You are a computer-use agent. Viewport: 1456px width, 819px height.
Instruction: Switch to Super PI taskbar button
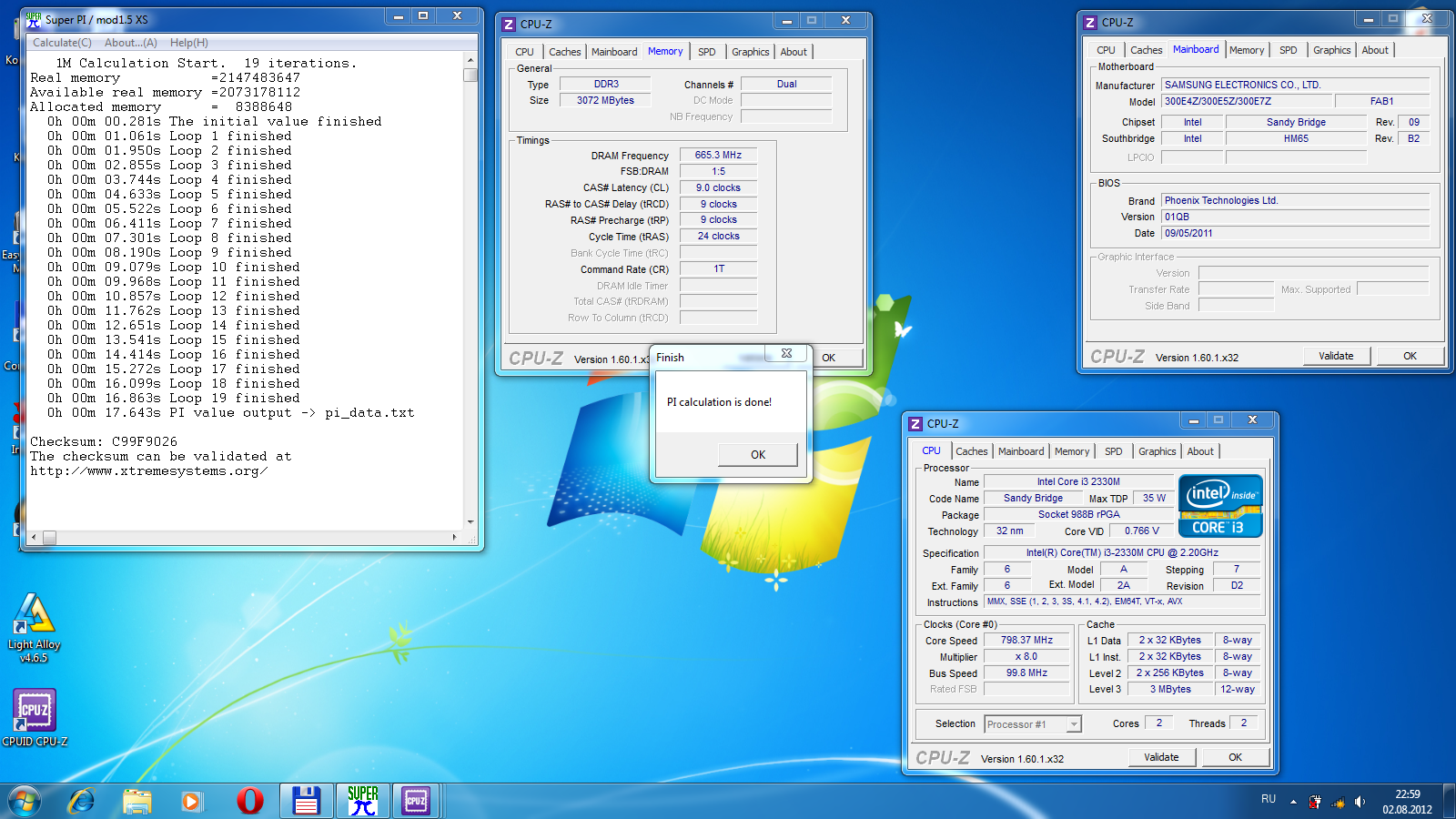(x=362, y=801)
